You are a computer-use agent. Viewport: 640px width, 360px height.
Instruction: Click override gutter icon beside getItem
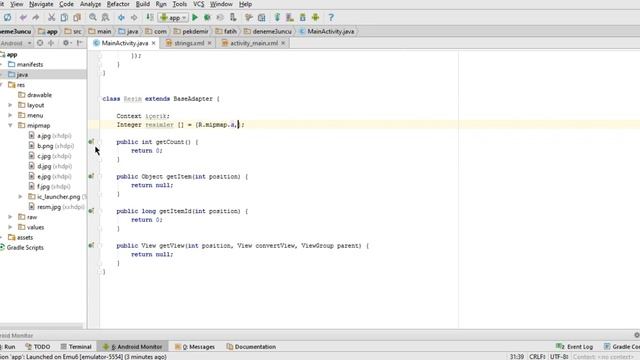(x=91, y=176)
